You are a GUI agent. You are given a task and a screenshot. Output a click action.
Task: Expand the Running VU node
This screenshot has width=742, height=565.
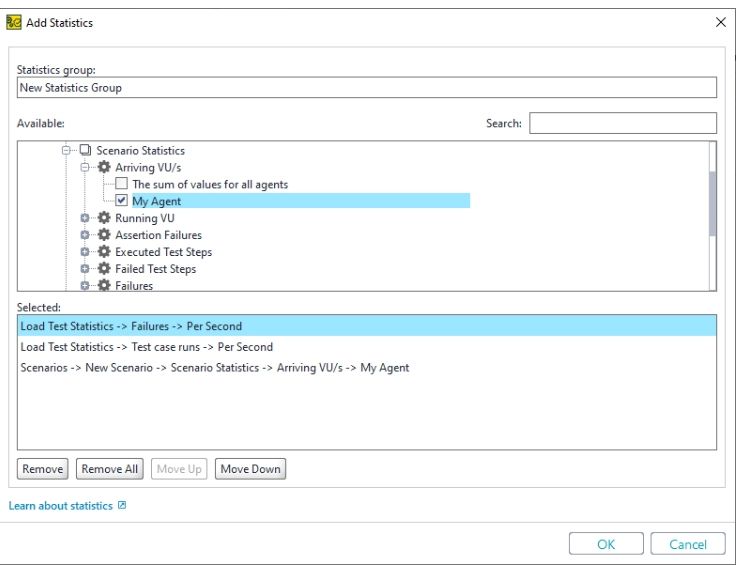[x=85, y=218]
